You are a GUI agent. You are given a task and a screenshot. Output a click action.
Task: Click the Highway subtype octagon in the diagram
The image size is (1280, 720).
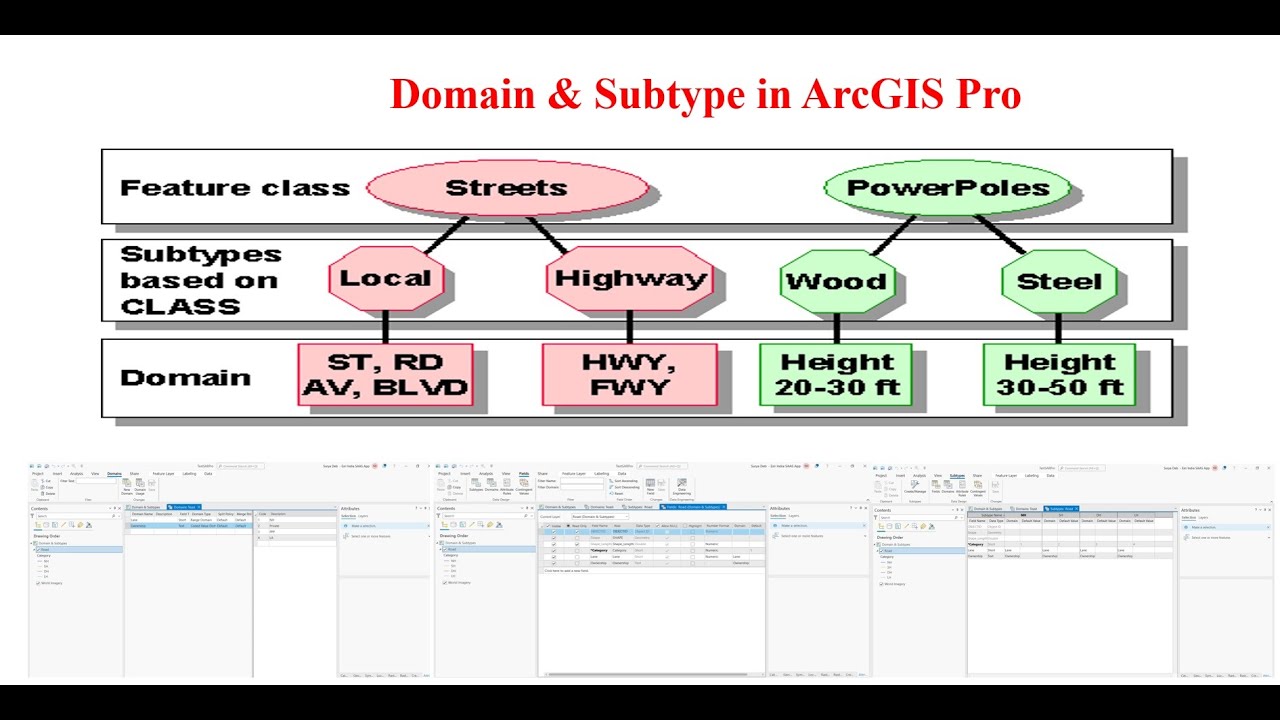click(629, 278)
